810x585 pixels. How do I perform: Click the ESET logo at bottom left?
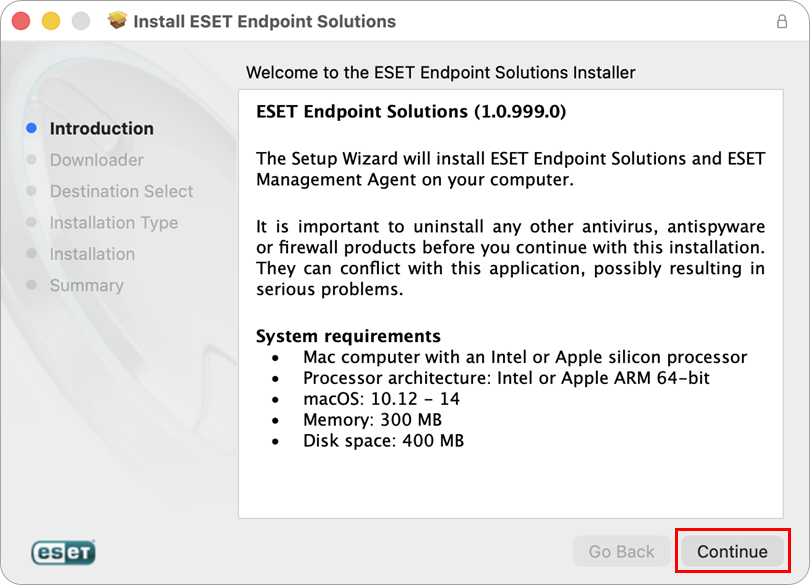[x=63, y=552]
